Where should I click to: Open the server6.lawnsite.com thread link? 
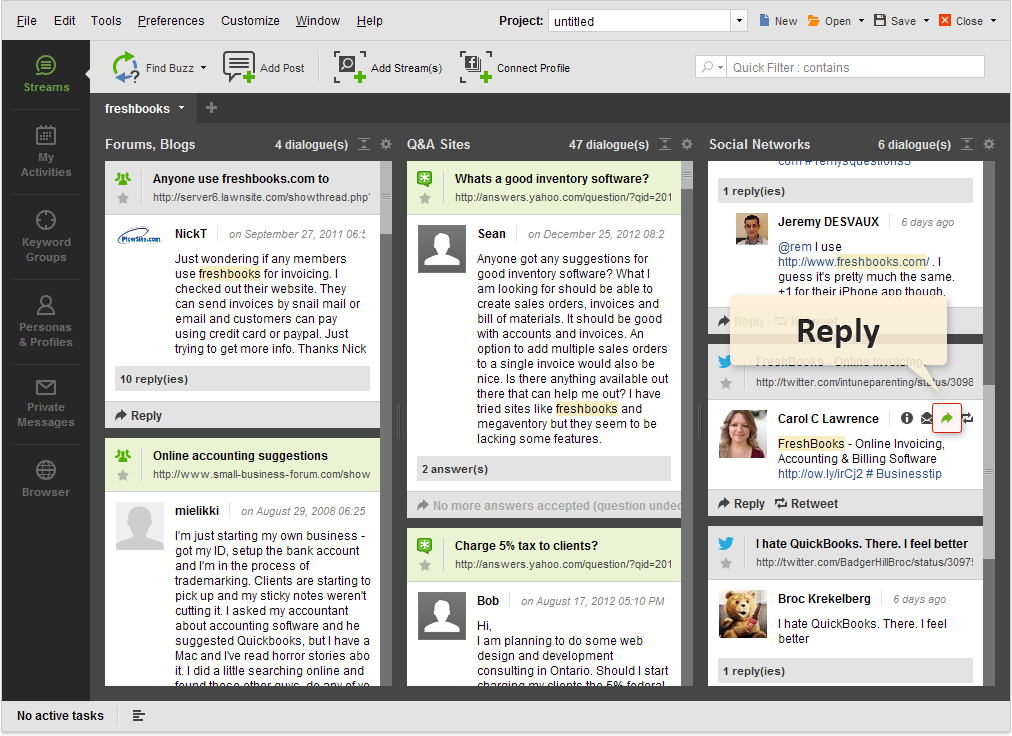(x=261, y=197)
